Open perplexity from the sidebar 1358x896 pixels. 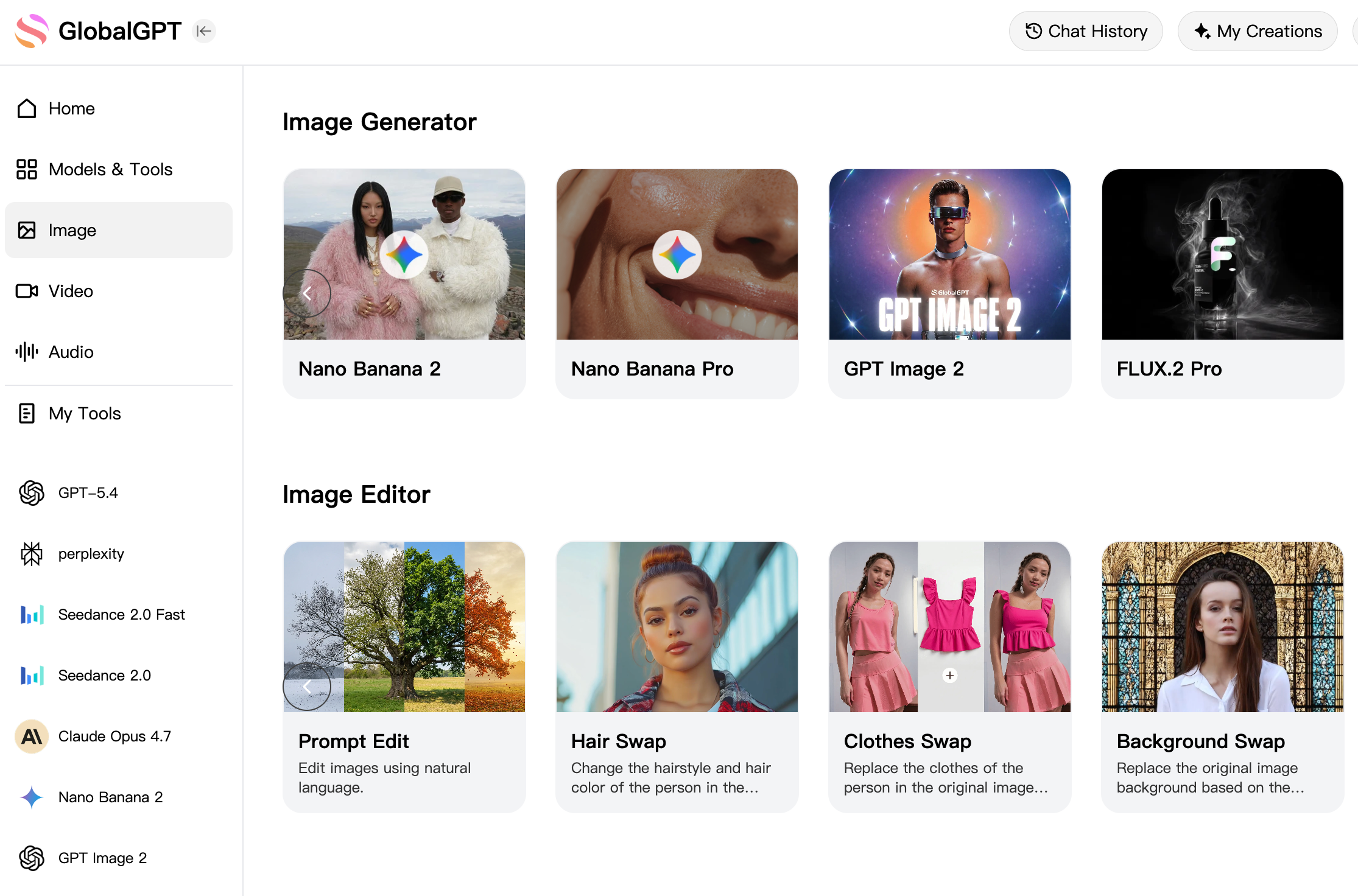tap(91, 553)
